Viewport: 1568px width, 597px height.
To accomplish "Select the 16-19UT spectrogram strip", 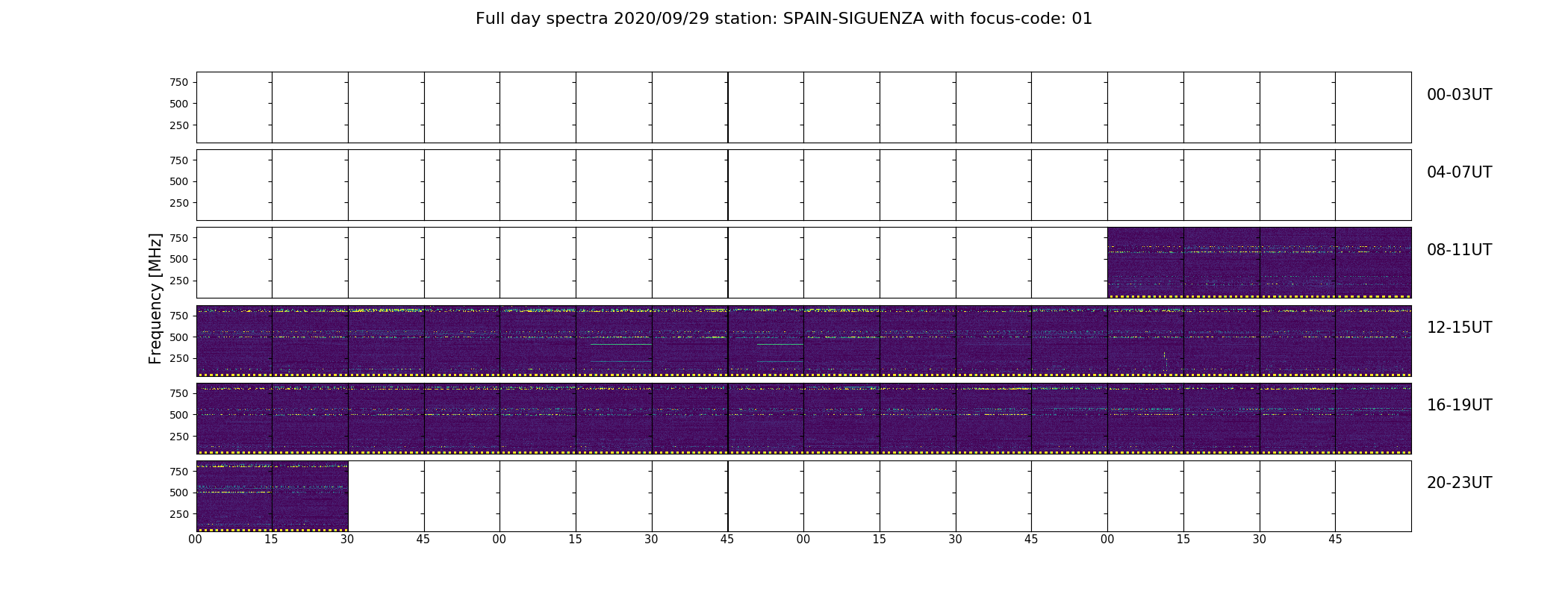I will click(803, 418).
